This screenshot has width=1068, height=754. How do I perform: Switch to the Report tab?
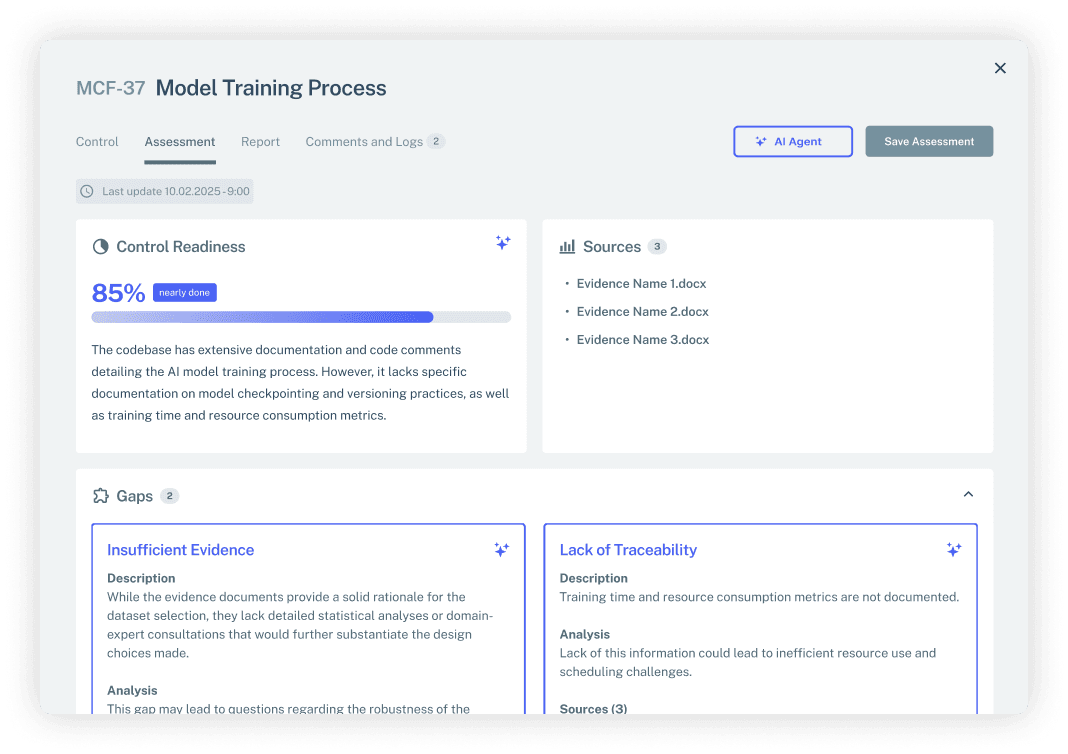260,141
